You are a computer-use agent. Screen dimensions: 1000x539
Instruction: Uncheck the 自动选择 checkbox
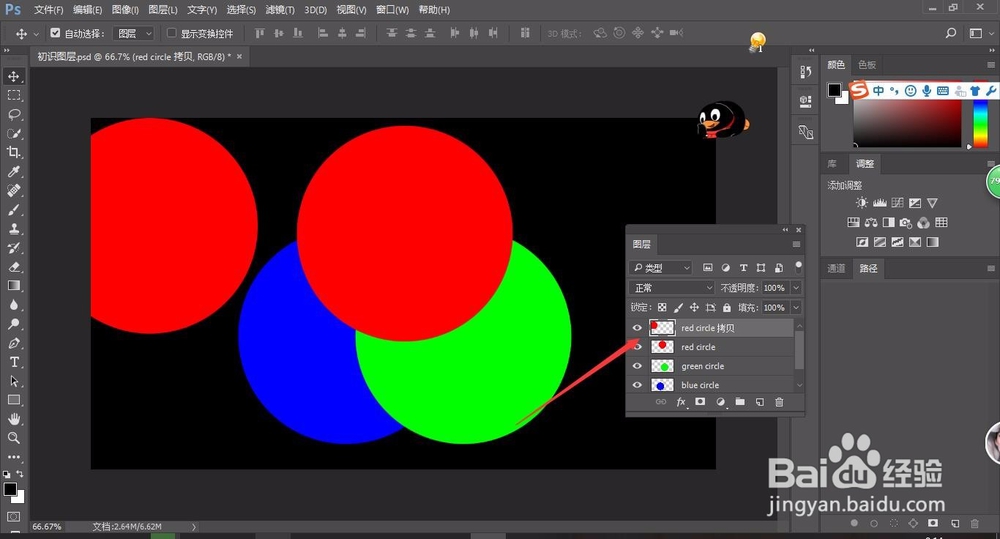(55, 33)
